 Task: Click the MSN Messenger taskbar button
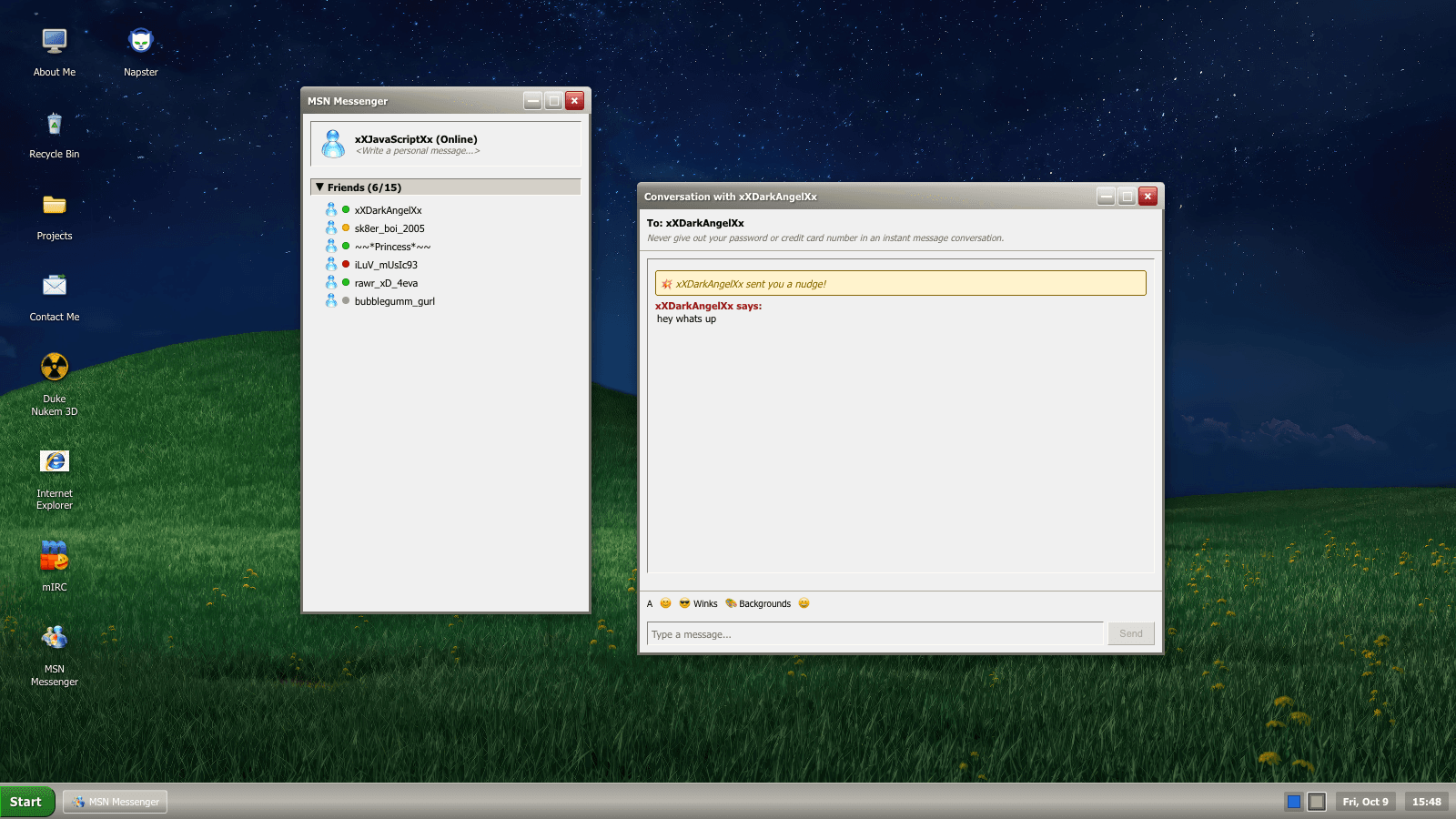point(116,802)
